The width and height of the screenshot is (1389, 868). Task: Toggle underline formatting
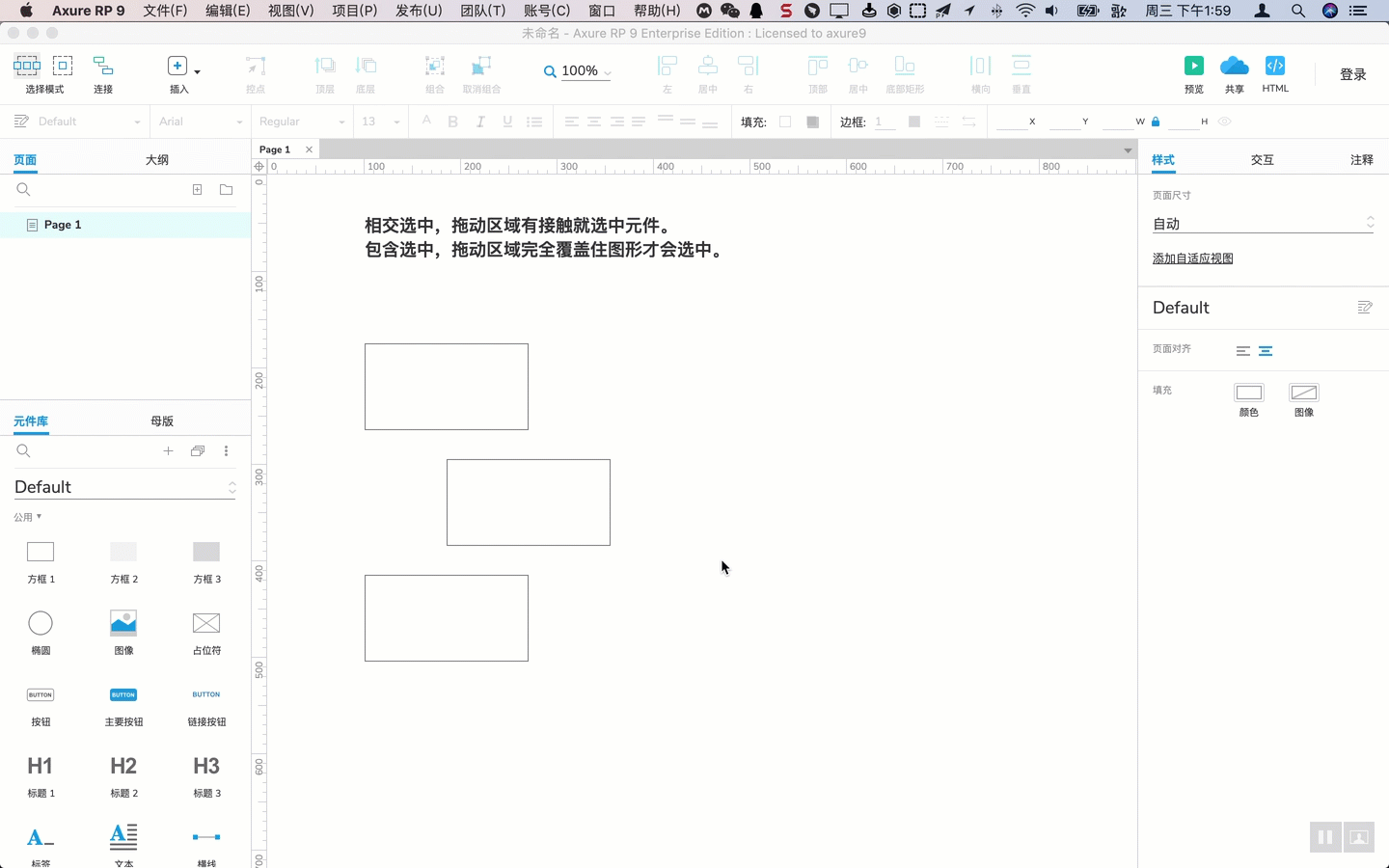507,122
